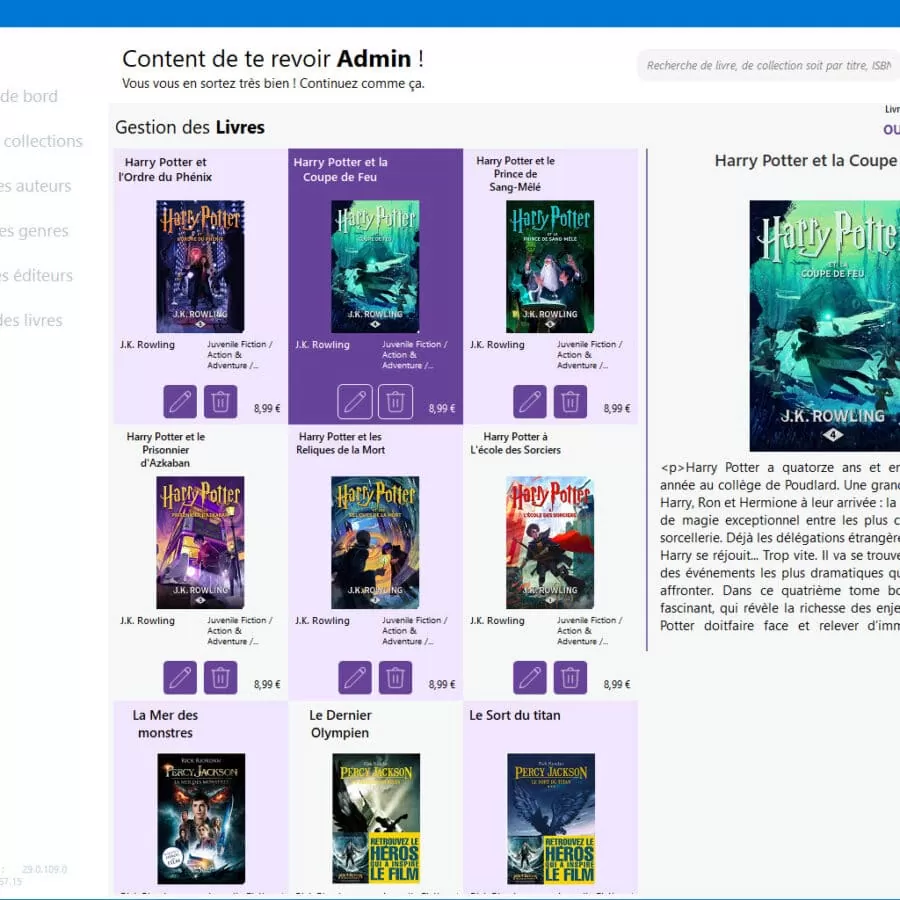Screen dimensions: 900x900
Task: Delete Harry Potter à L'école des Sorciers
Action: (x=570, y=677)
